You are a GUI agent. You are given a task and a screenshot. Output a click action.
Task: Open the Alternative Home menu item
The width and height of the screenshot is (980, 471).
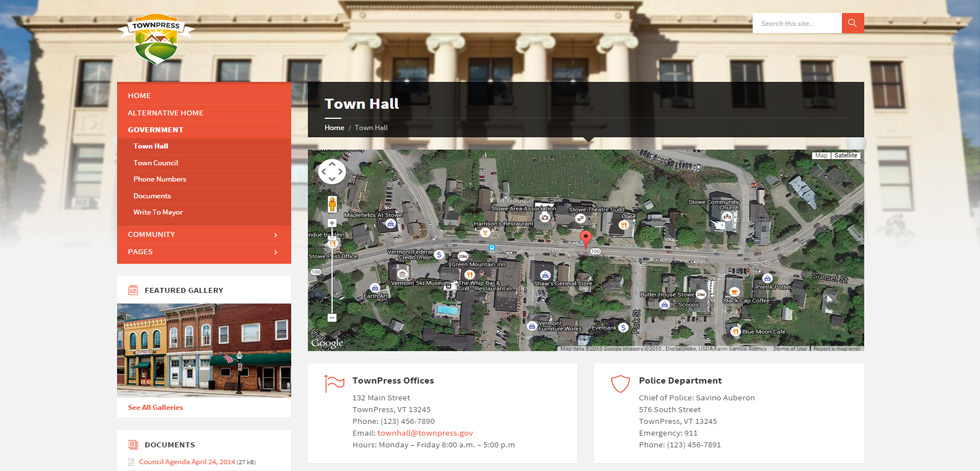pos(166,113)
